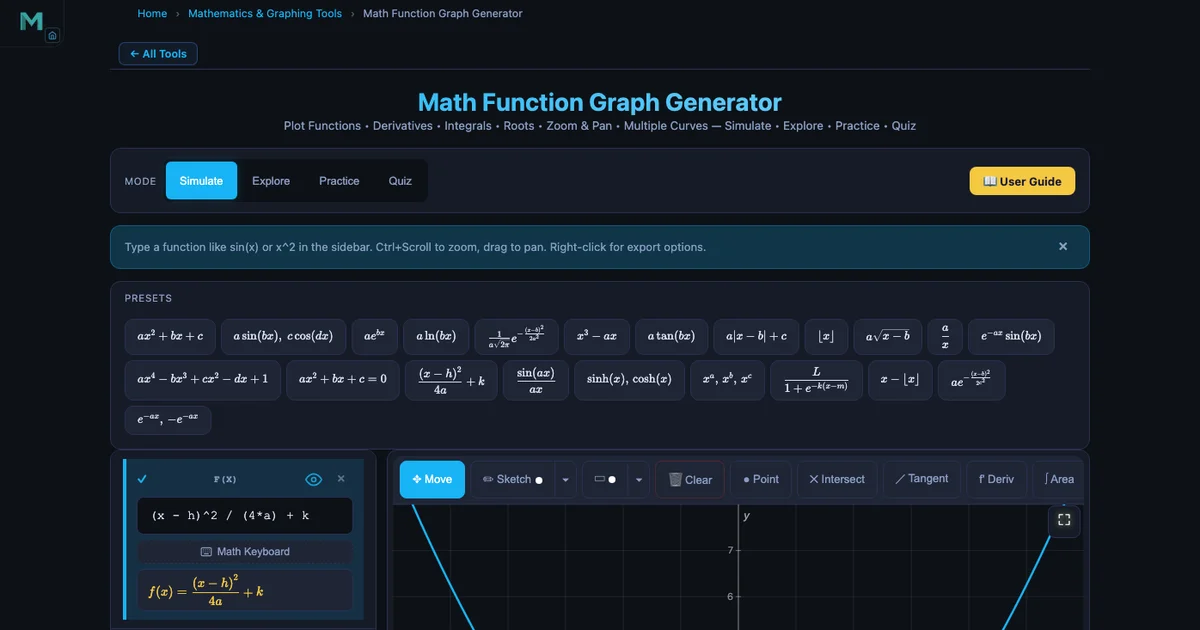This screenshot has height=630, width=1200.
Task: Switch to Quiz mode
Action: pos(400,181)
